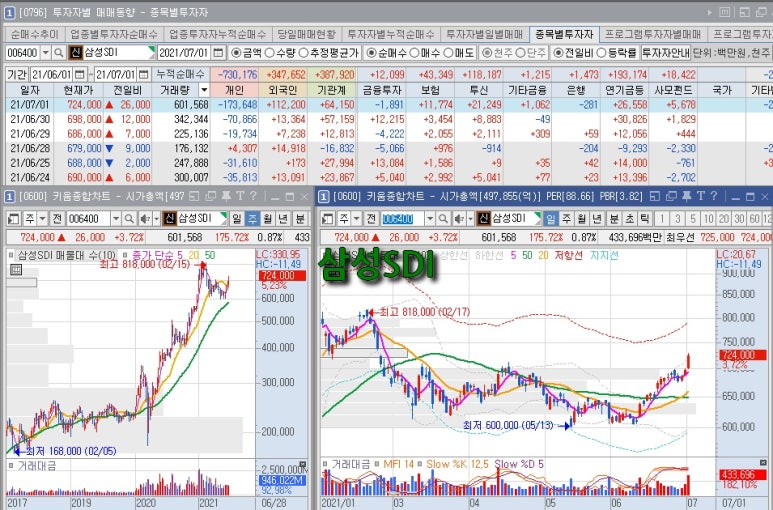
Task: Click the 기관계 column header
Action: coord(331,90)
